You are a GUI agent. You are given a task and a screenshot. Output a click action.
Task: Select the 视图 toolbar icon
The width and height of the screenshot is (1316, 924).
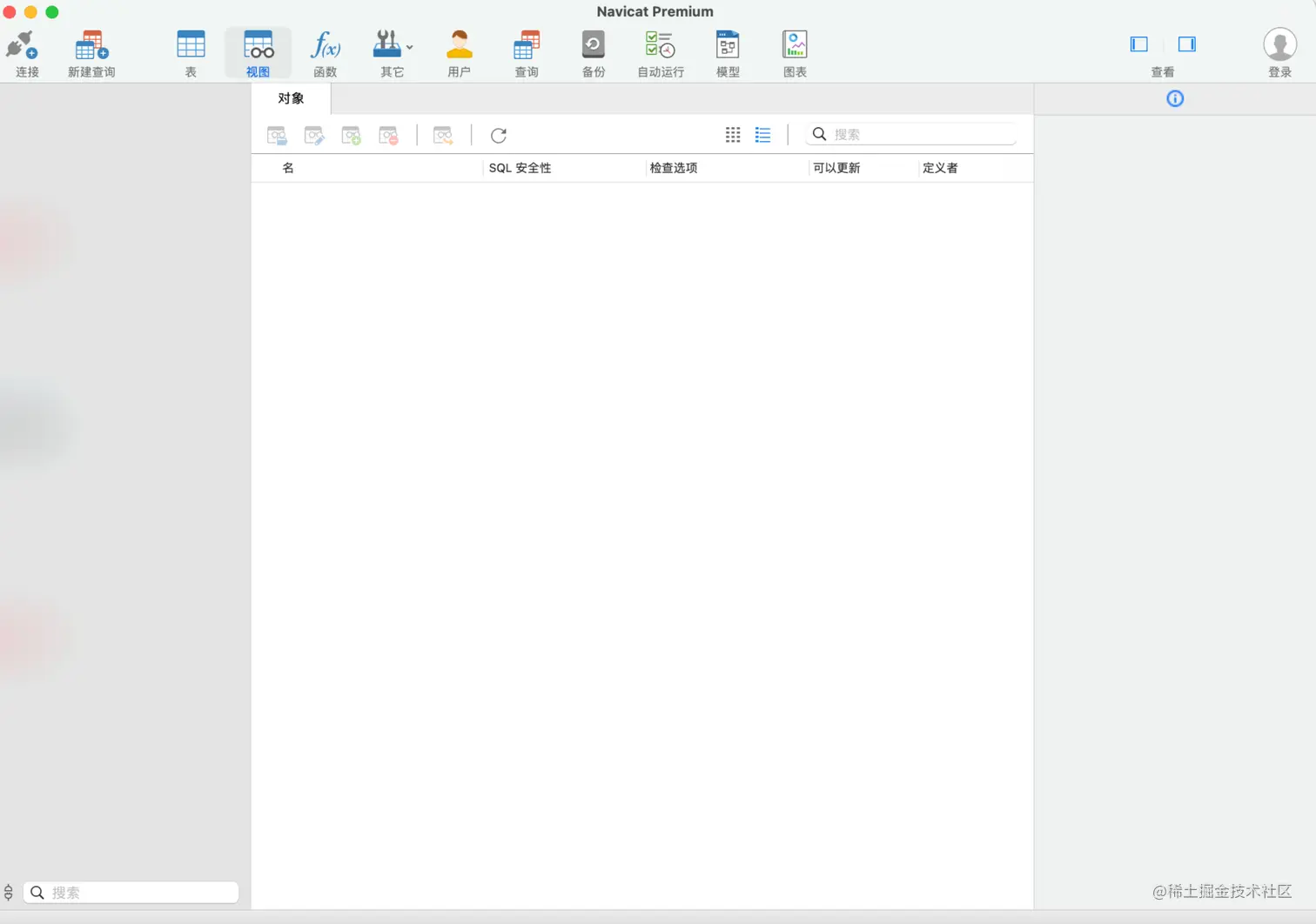pyautogui.click(x=258, y=45)
